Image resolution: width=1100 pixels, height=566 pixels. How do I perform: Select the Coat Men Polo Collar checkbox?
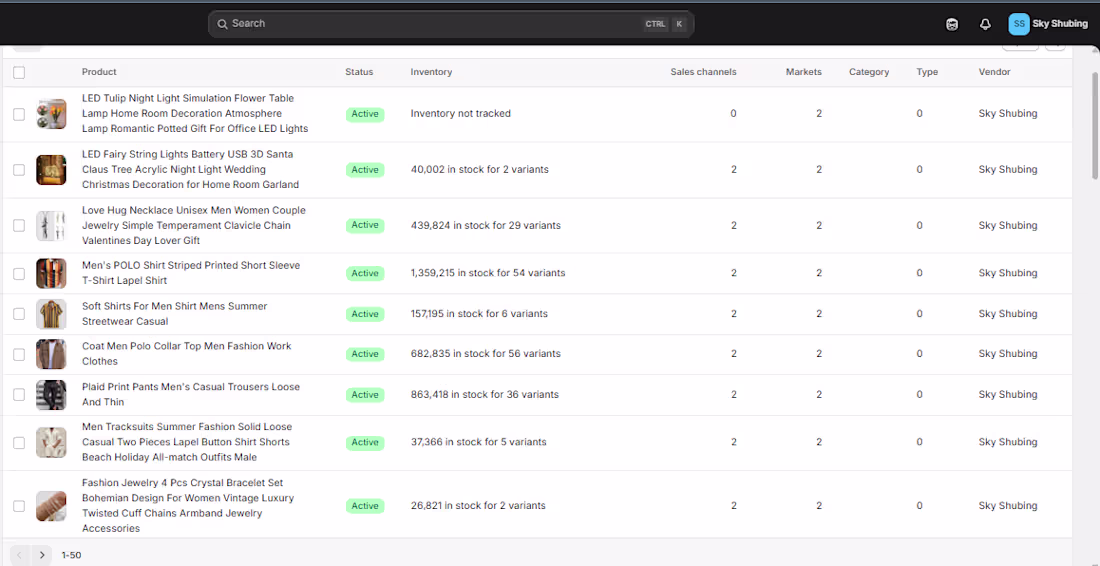pos(19,354)
